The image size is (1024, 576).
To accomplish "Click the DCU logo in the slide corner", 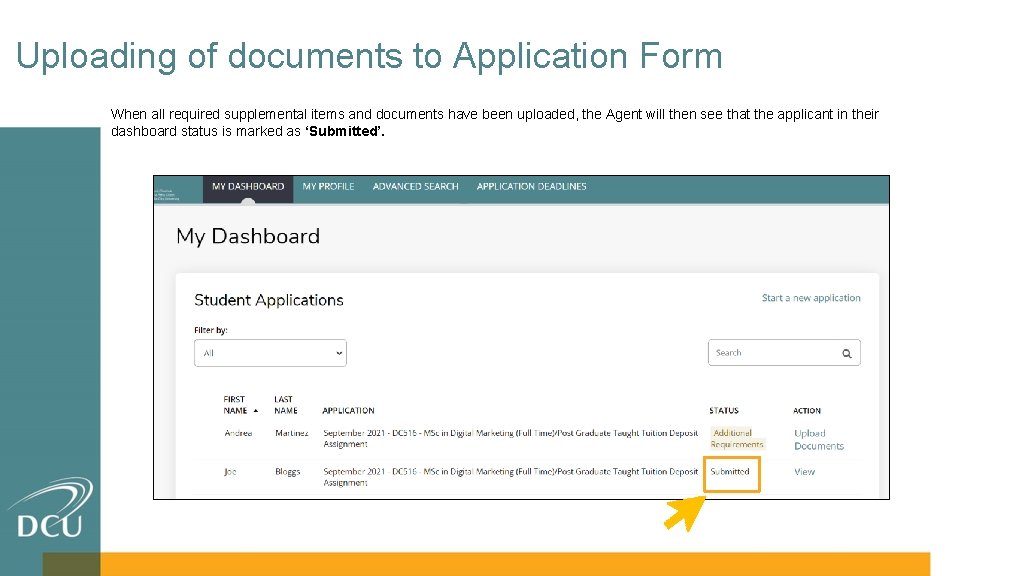I will click(x=50, y=508).
